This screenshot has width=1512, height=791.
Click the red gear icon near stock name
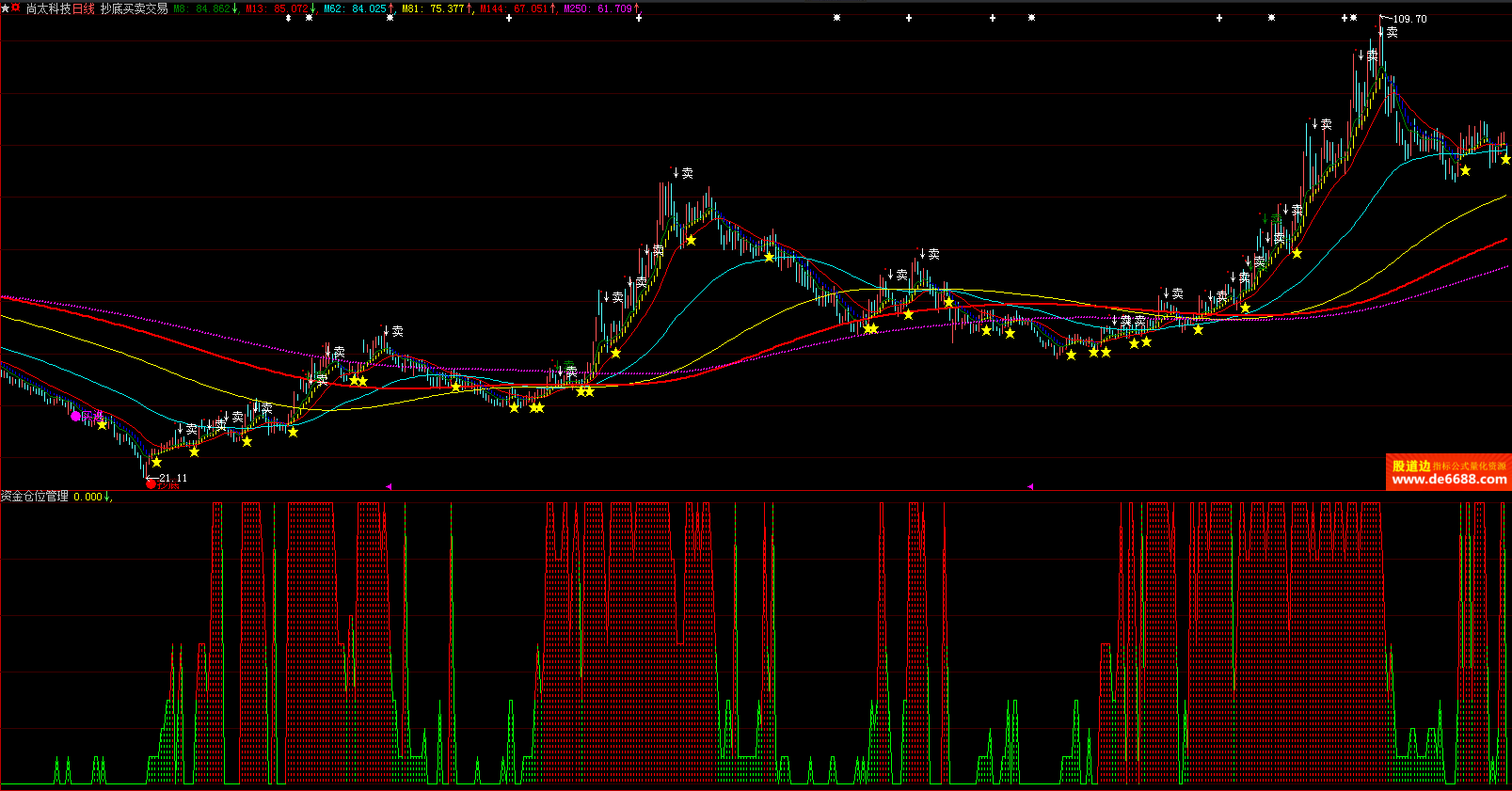[x=16, y=8]
